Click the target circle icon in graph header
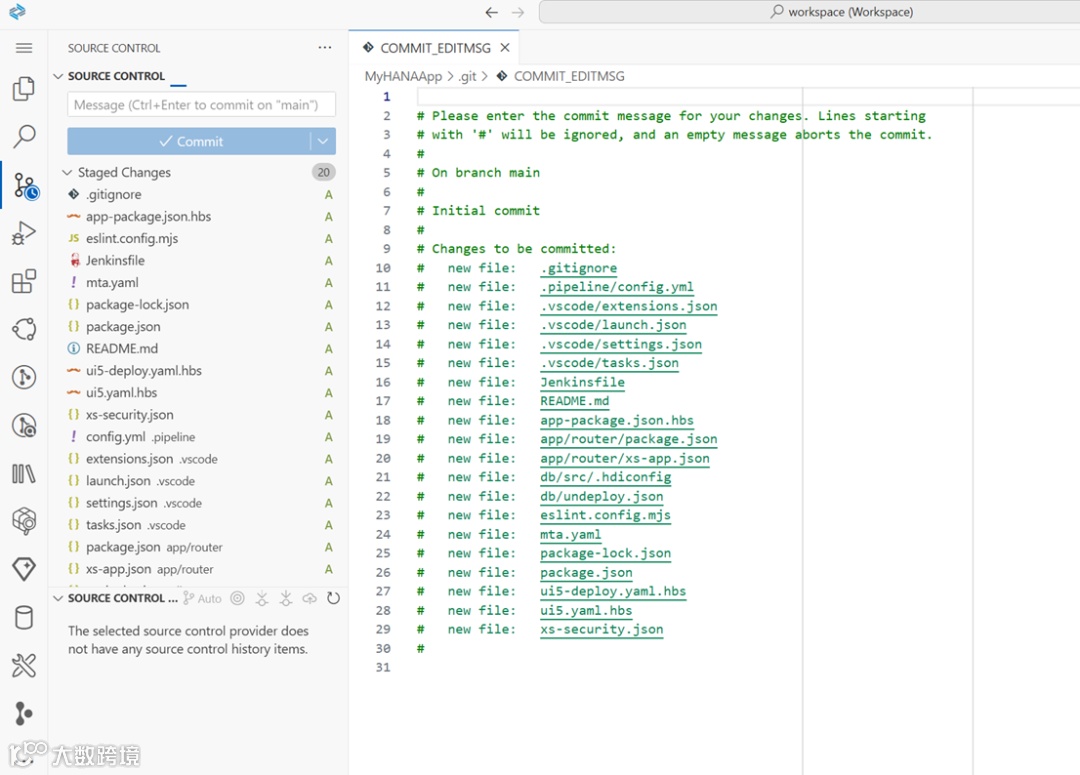 (238, 598)
